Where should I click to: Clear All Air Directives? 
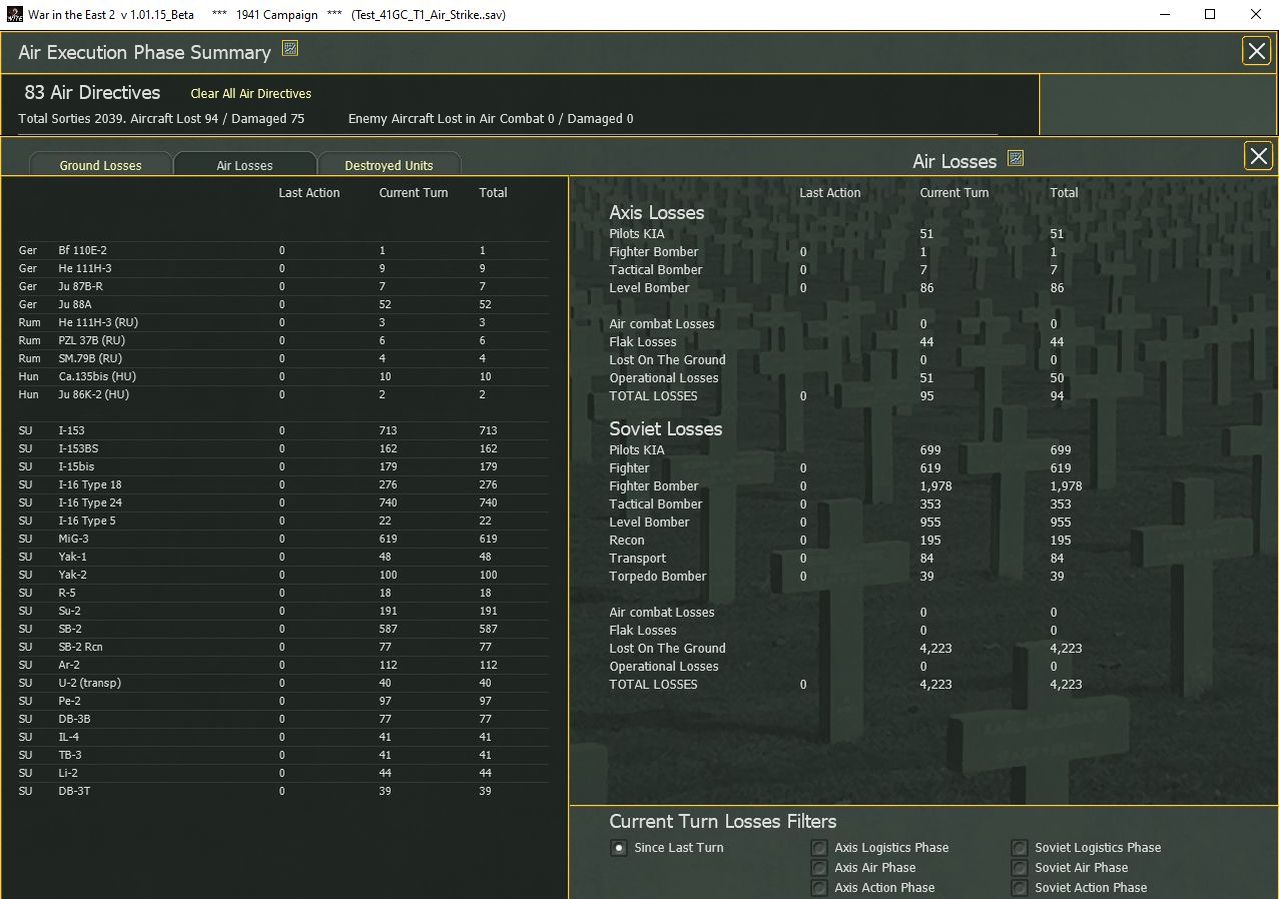pyautogui.click(x=251, y=94)
